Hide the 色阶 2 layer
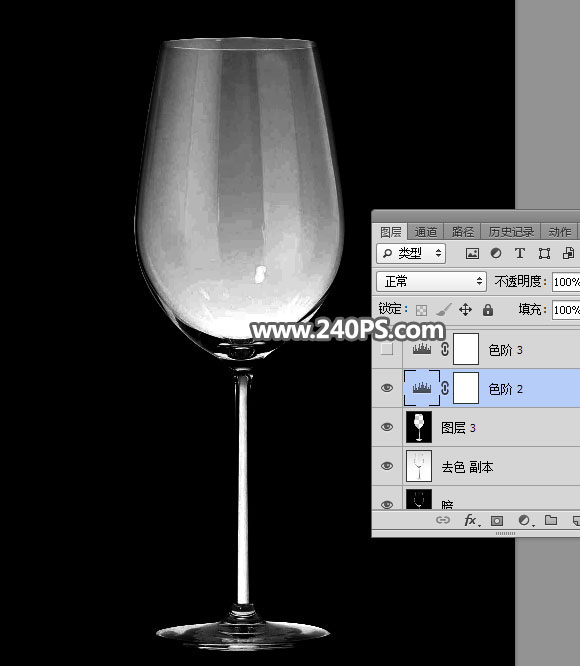The image size is (580, 666). point(387,388)
